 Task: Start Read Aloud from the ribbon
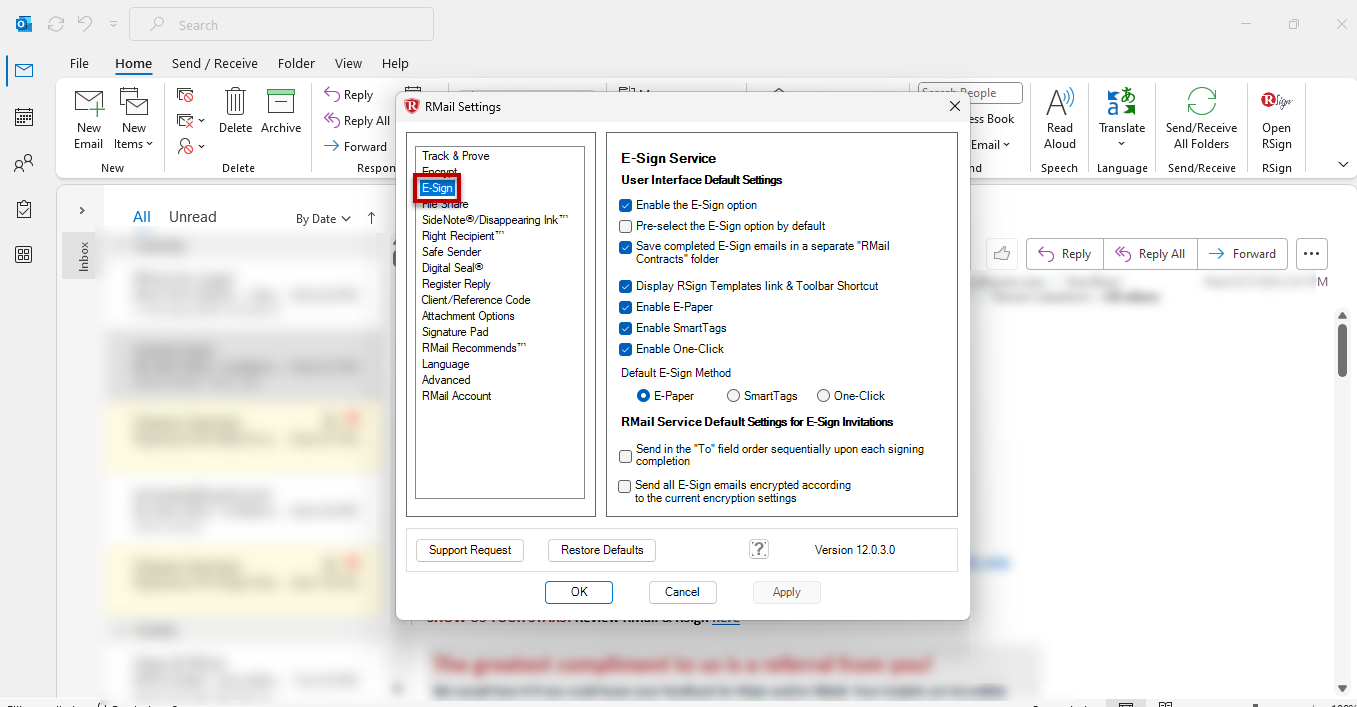[1060, 118]
